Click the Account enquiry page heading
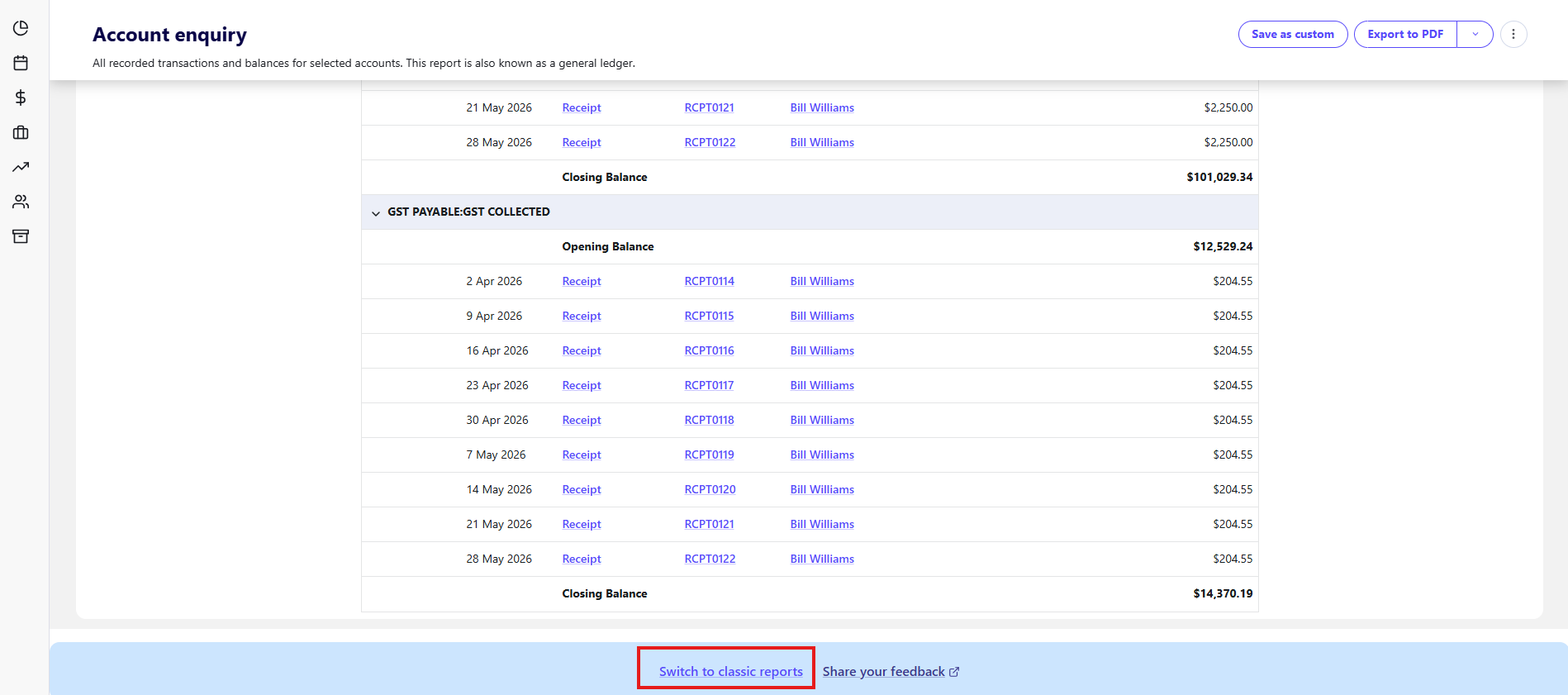Image resolution: width=1568 pixels, height=695 pixels. click(169, 35)
